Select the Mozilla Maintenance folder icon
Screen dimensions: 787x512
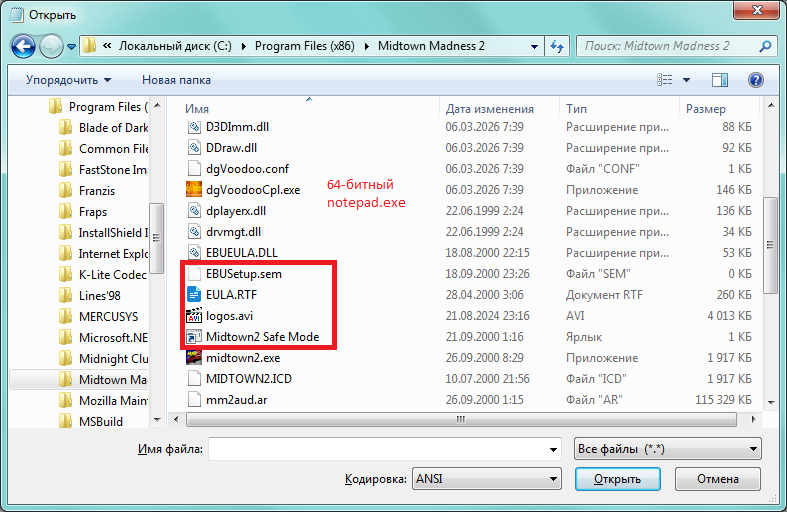[65, 401]
